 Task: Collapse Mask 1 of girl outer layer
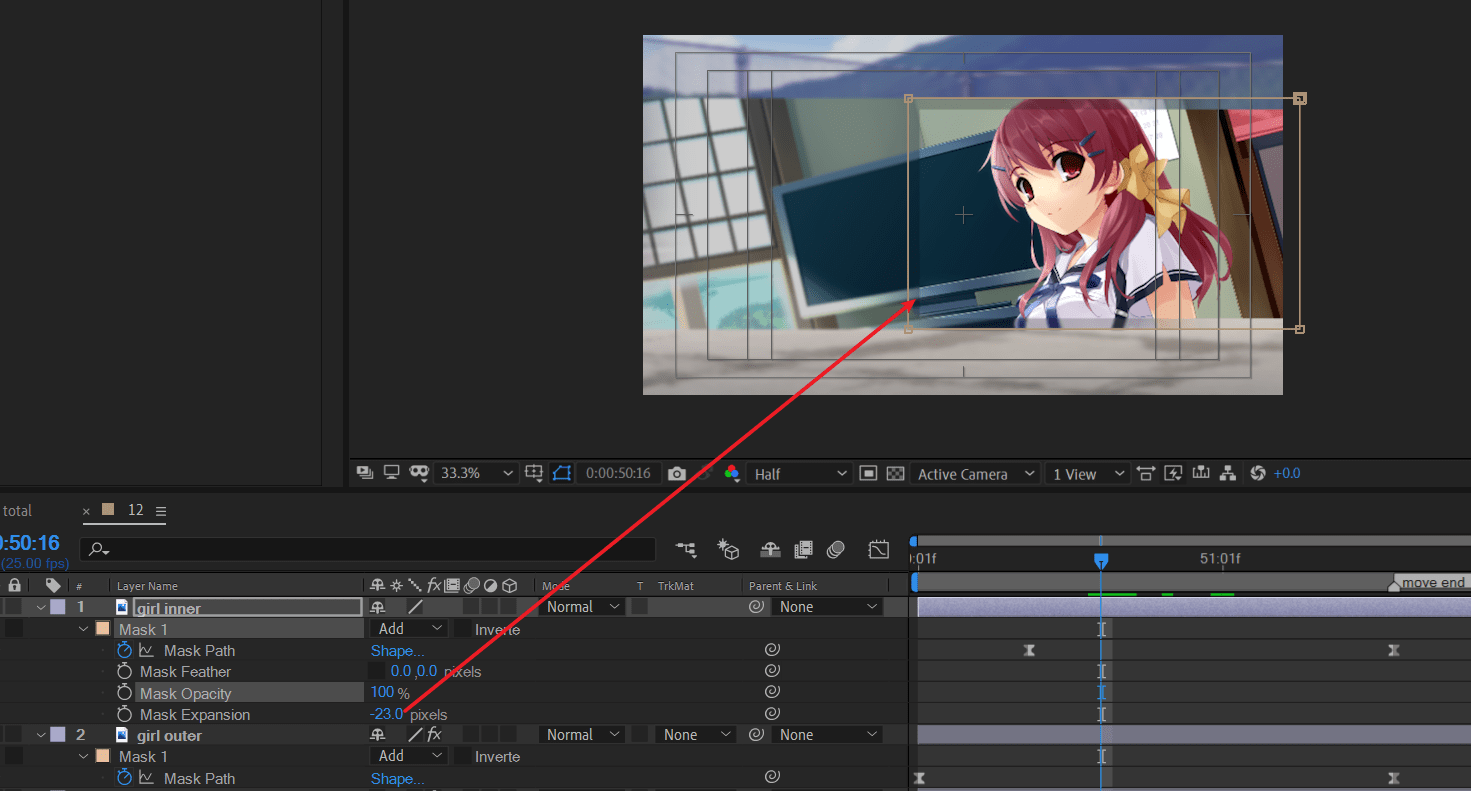coord(84,756)
